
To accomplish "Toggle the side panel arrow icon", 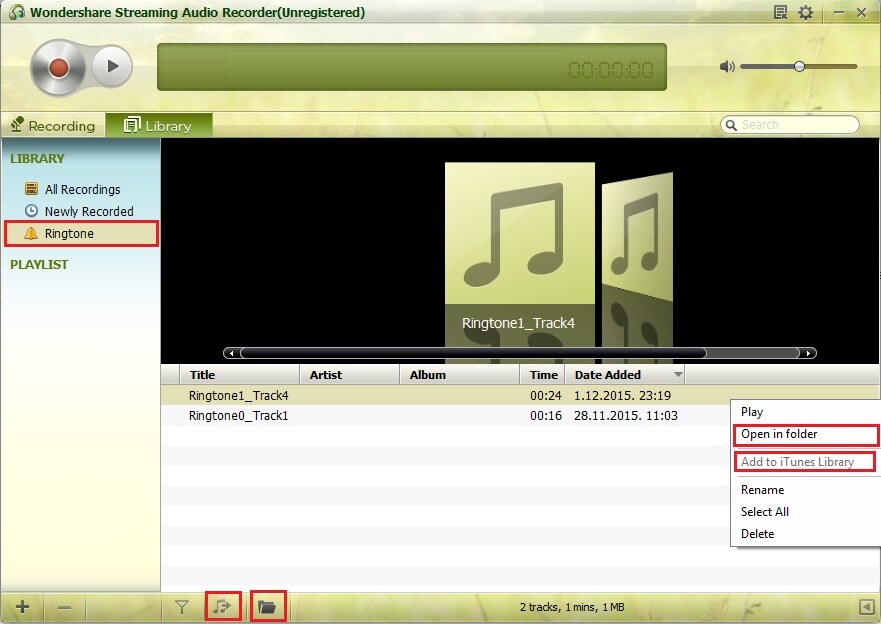I will 866,607.
